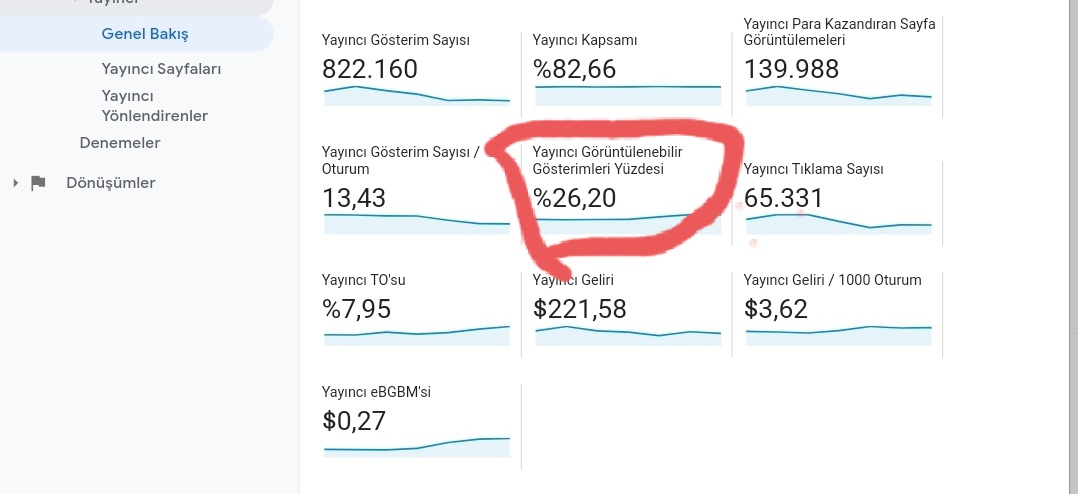Image resolution: width=1078 pixels, height=494 pixels.
Task: Click the flag icon beside Dönüşümler
Action: coord(38,183)
